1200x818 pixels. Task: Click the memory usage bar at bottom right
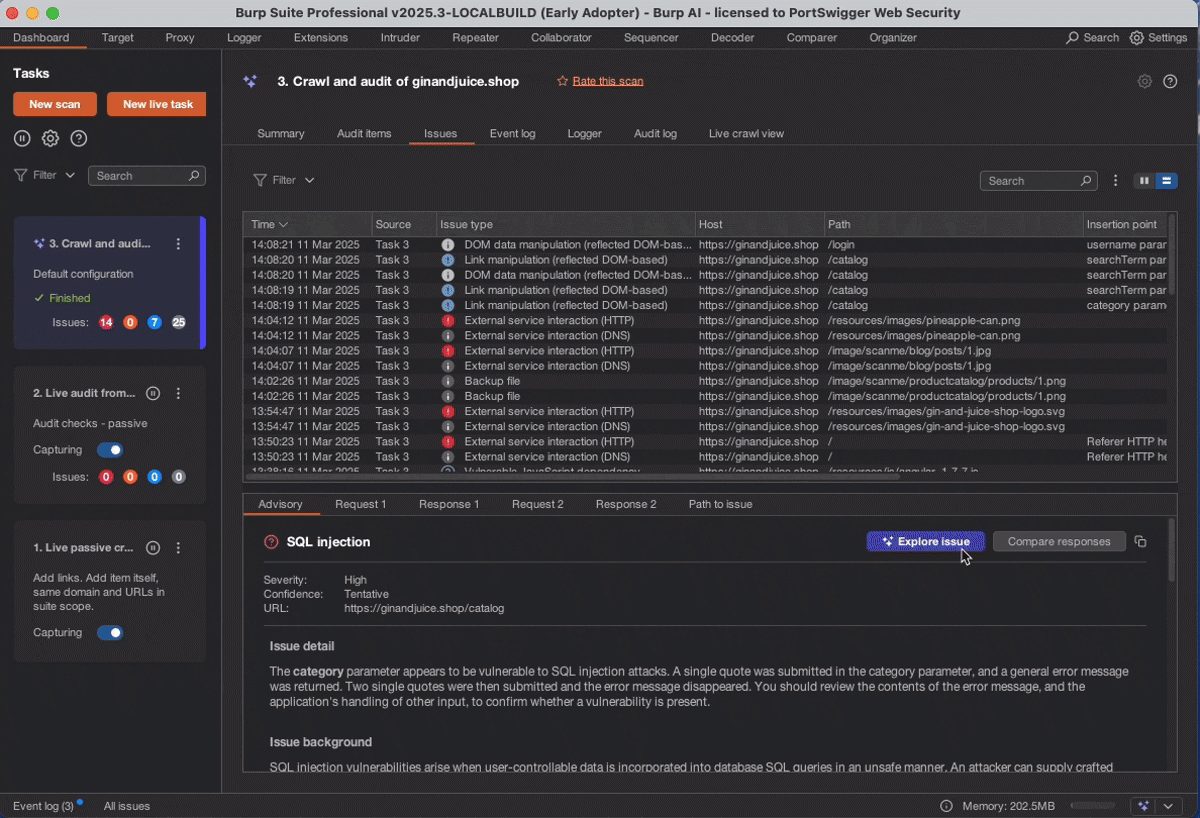[x=1095, y=805]
